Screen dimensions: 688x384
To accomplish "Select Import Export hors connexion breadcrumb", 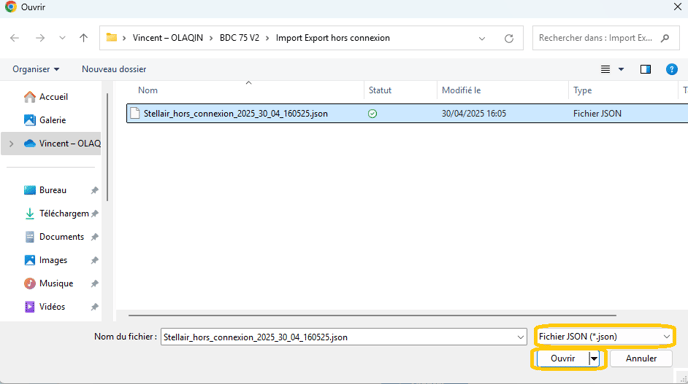I will [x=333, y=38].
